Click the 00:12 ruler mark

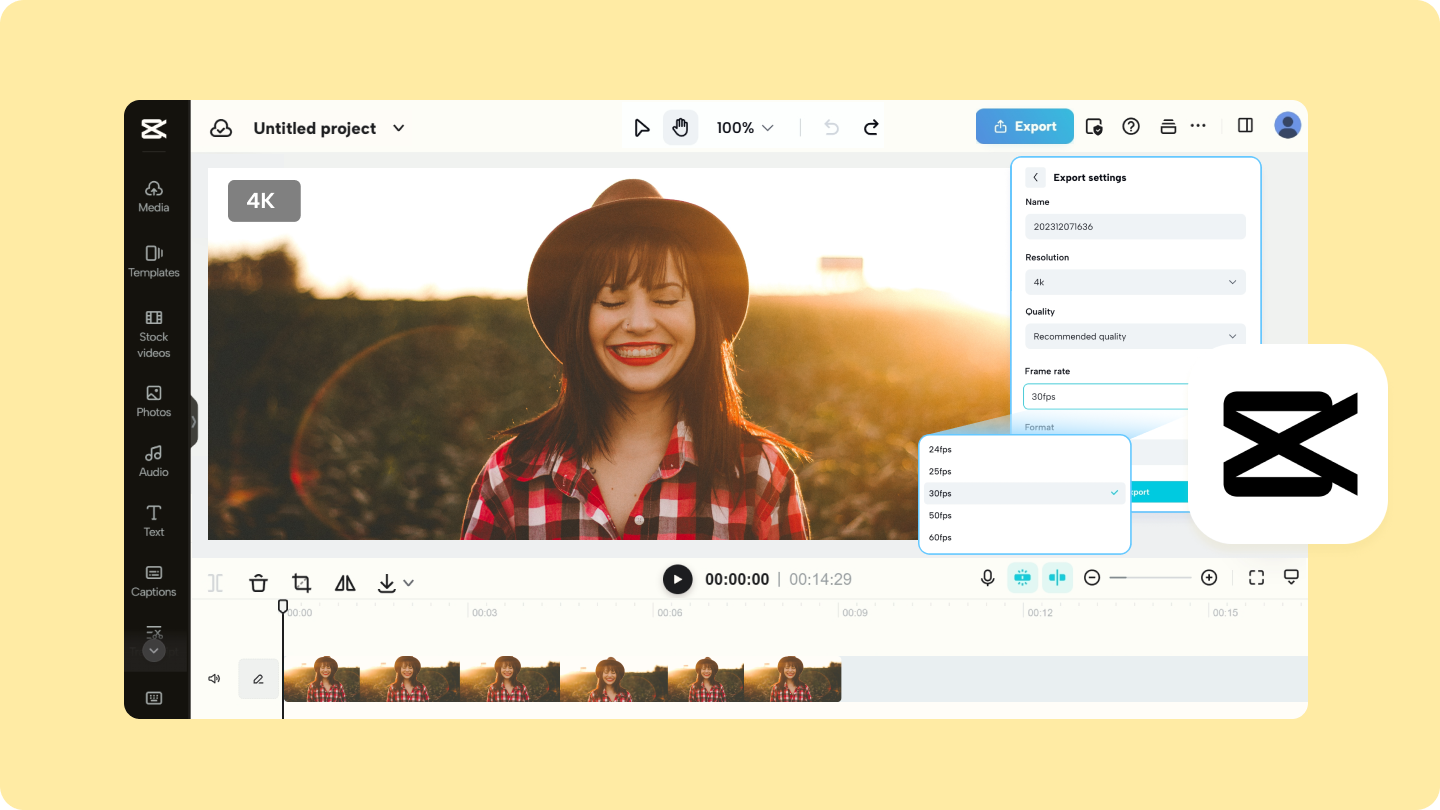(1040, 613)
